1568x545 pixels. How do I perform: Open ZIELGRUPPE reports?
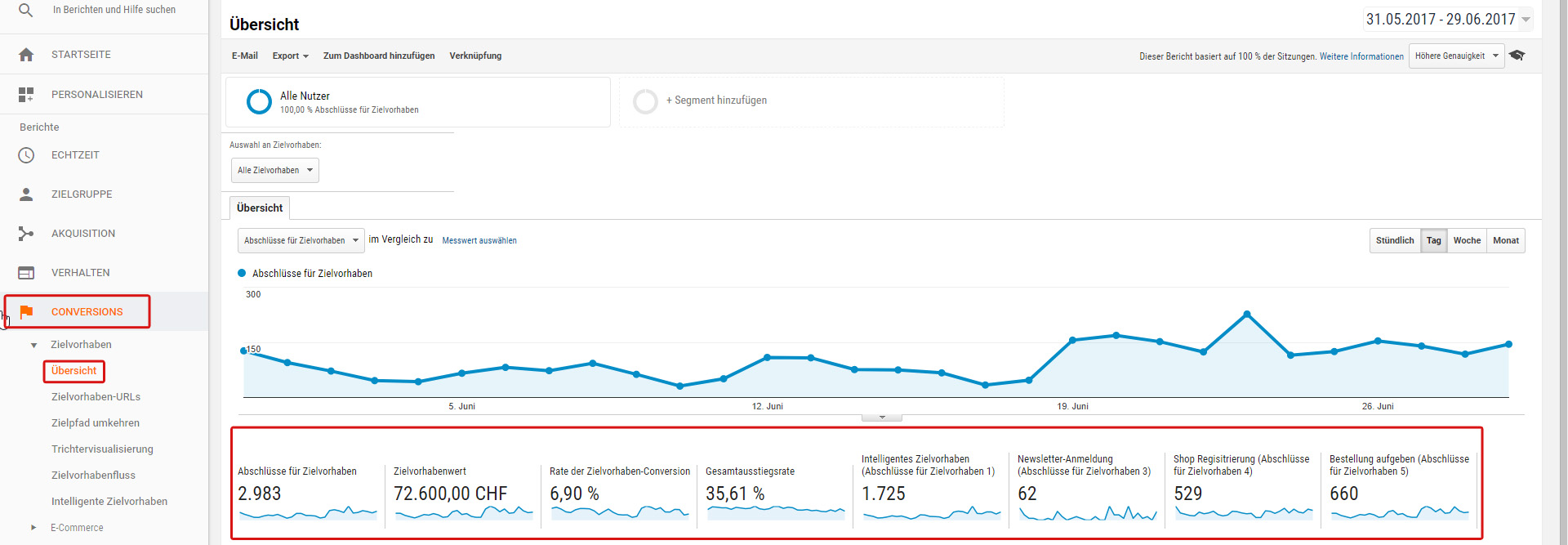click(x=82, y=194)
